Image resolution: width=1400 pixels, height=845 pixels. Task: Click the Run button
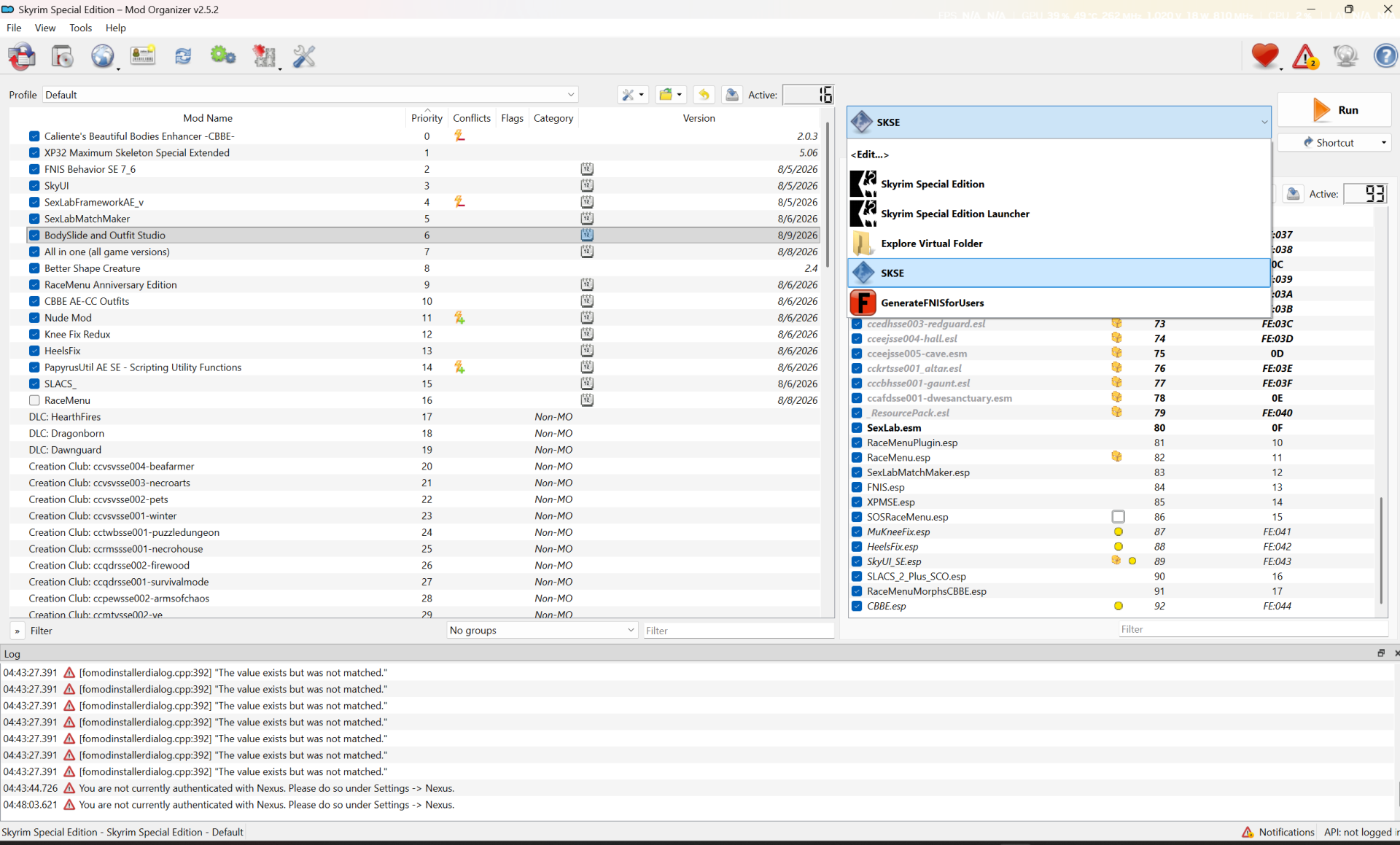[1334, 110]
